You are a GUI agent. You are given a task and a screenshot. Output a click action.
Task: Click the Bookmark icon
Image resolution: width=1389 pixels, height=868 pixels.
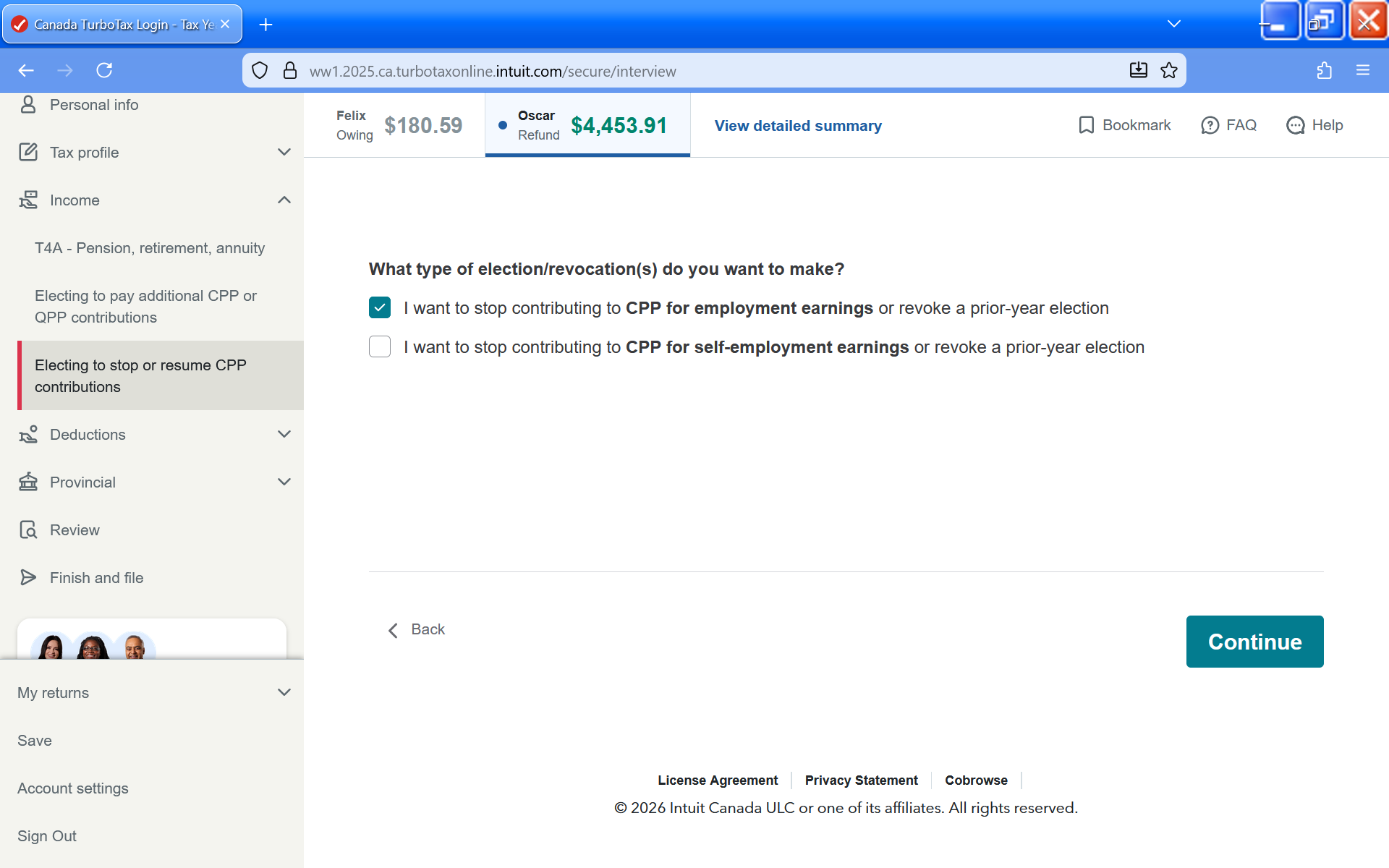[1086, 125]
